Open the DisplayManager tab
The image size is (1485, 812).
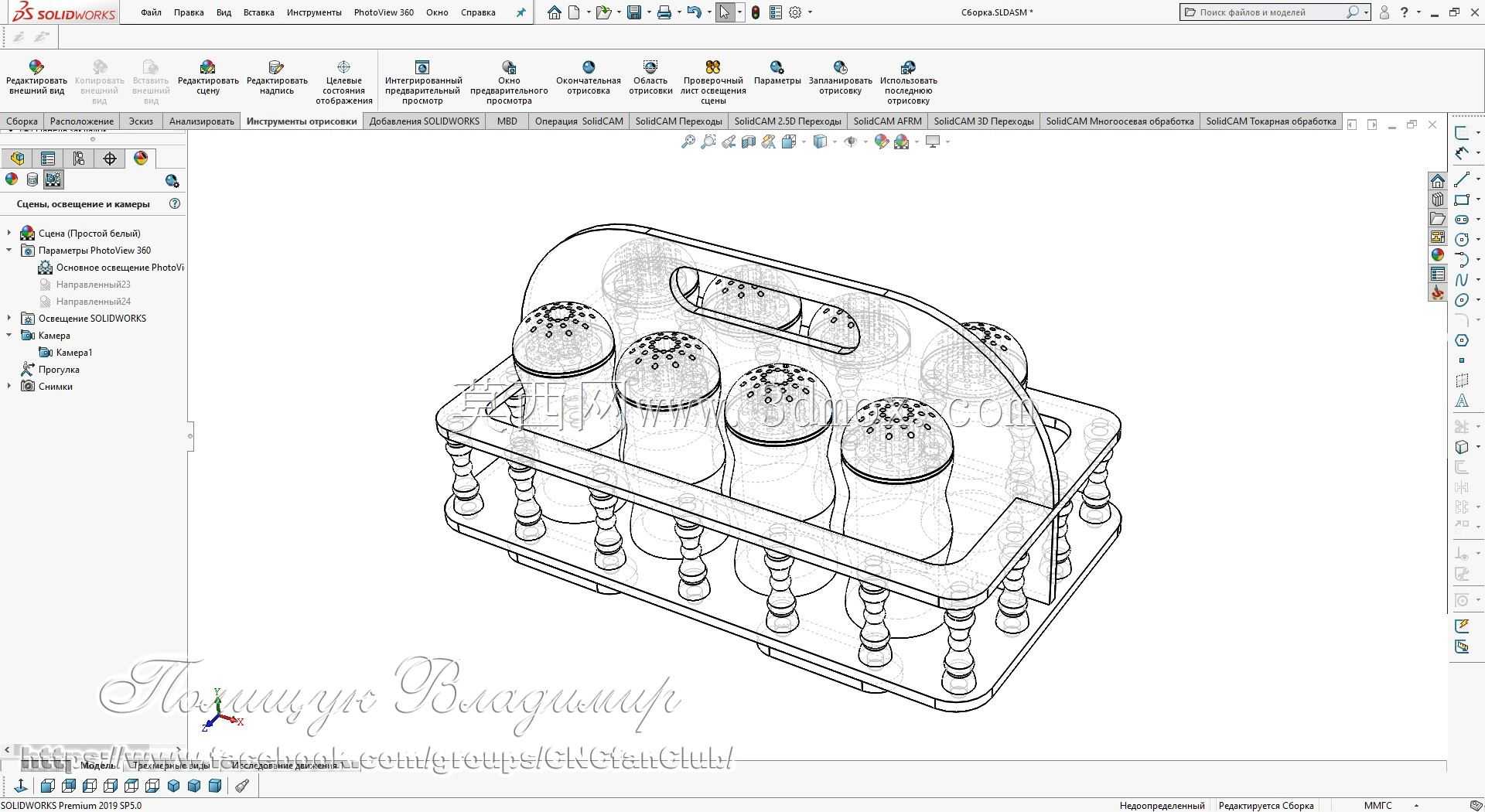click(141, 159)
